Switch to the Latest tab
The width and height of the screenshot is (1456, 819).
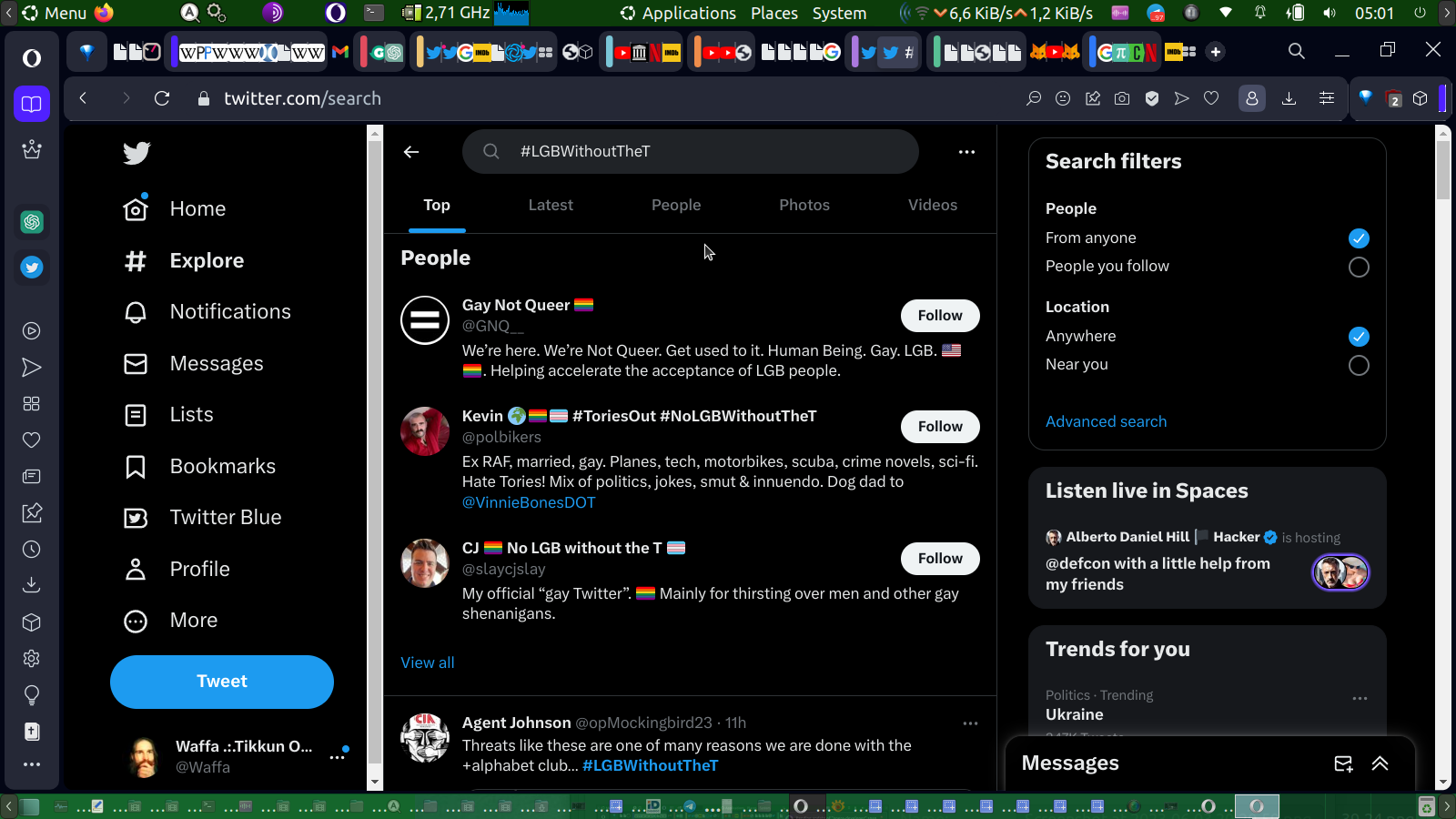551,206
